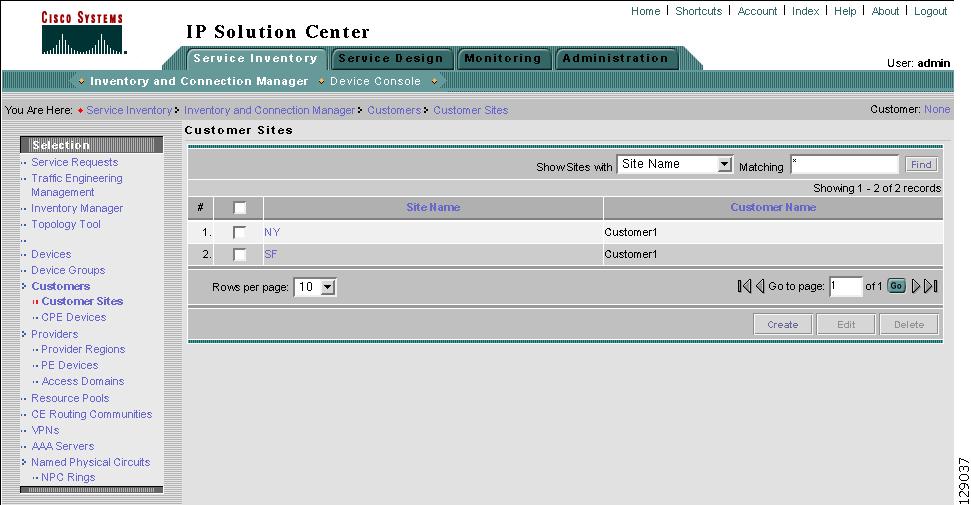Check the box for SF site
The width and height of the screenshot is (971, 505).
click(240, 254)
